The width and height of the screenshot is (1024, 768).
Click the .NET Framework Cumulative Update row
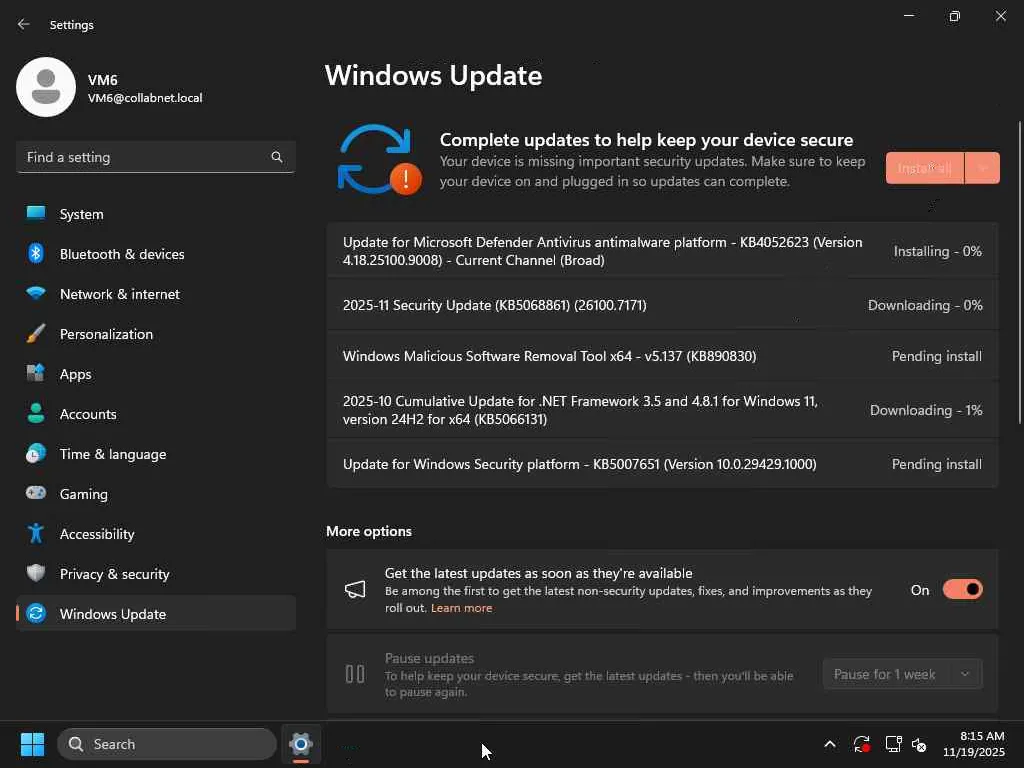[663, 410]
